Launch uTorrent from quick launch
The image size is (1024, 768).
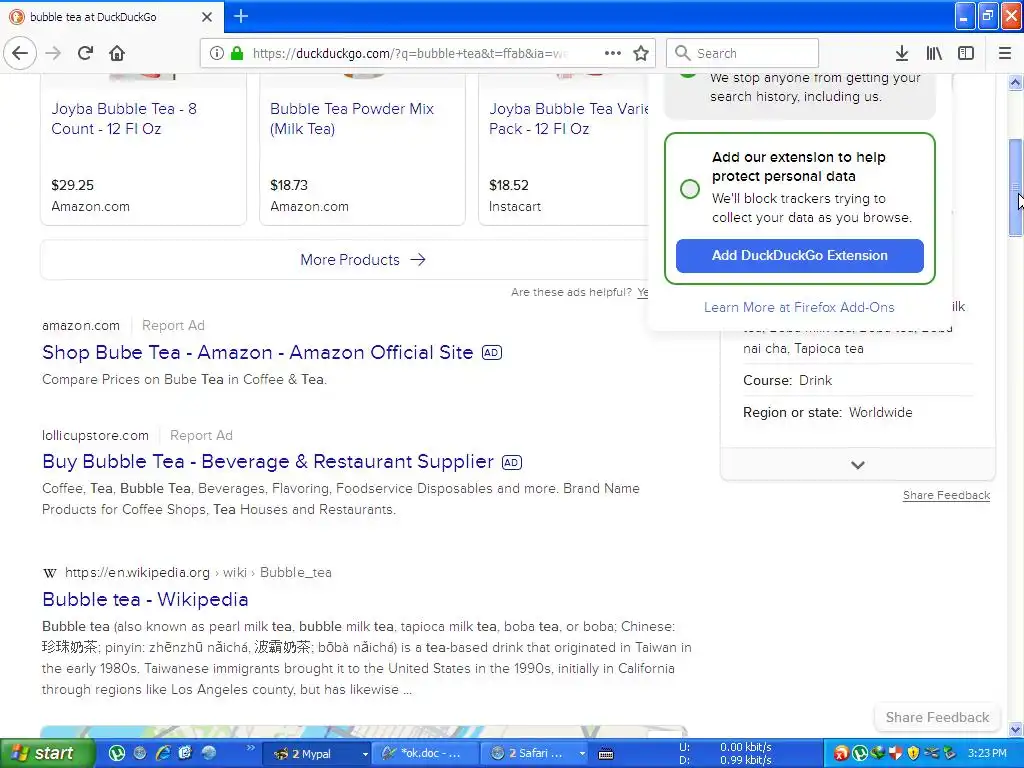tap(117, 753)
